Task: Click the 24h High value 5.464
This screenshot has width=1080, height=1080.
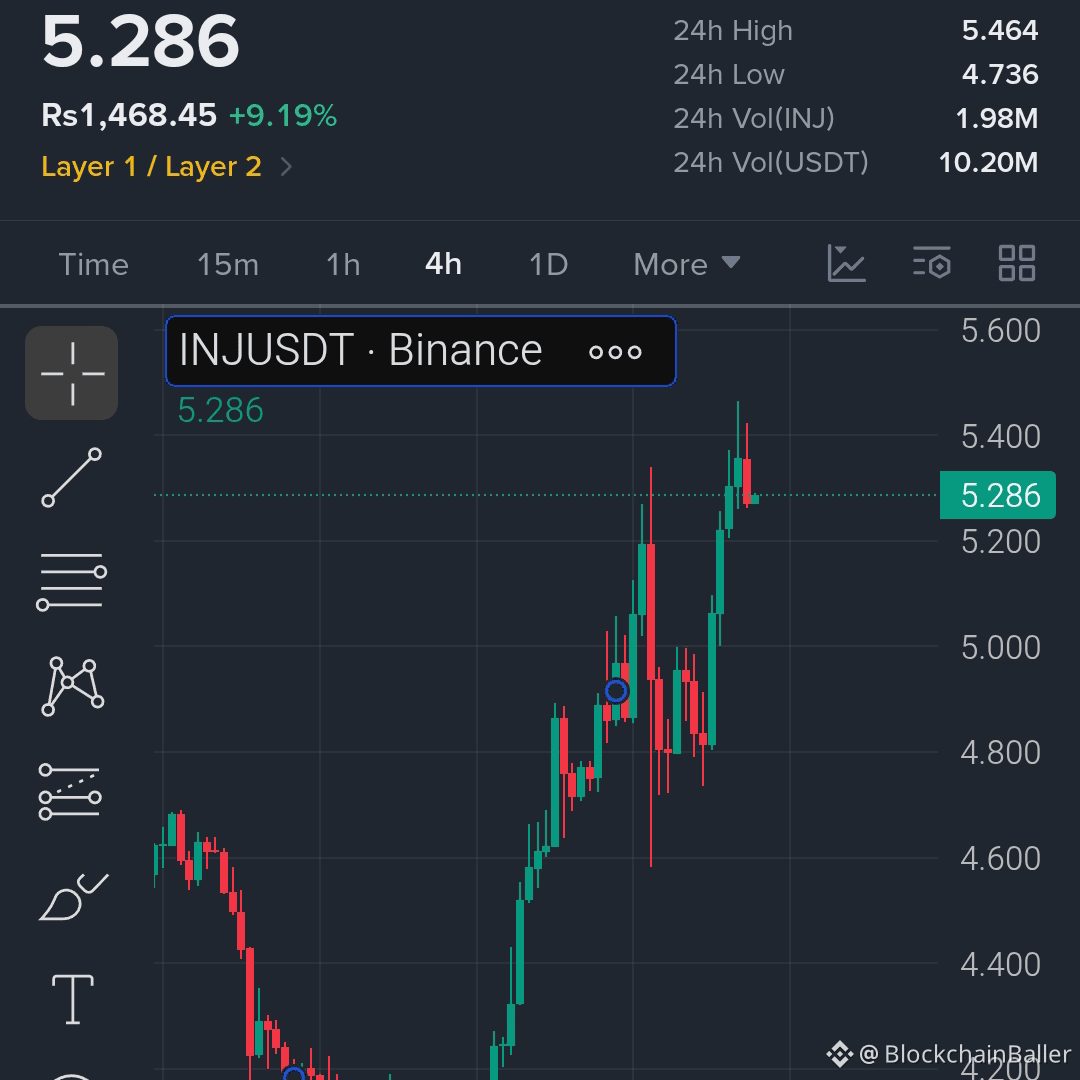Action: click(x=999, y=30)
